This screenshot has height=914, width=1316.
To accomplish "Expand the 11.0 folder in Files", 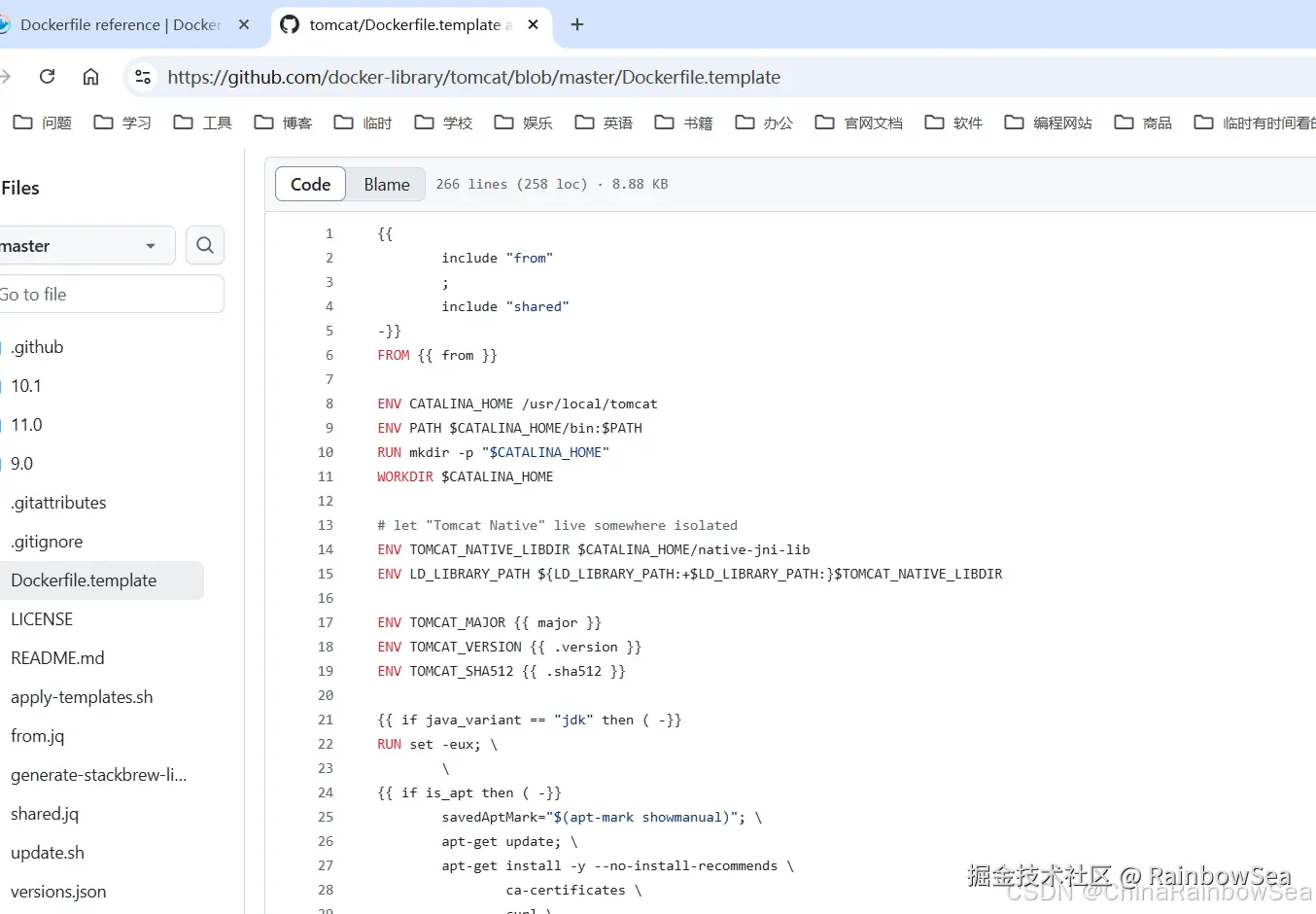I will point(26,425).
